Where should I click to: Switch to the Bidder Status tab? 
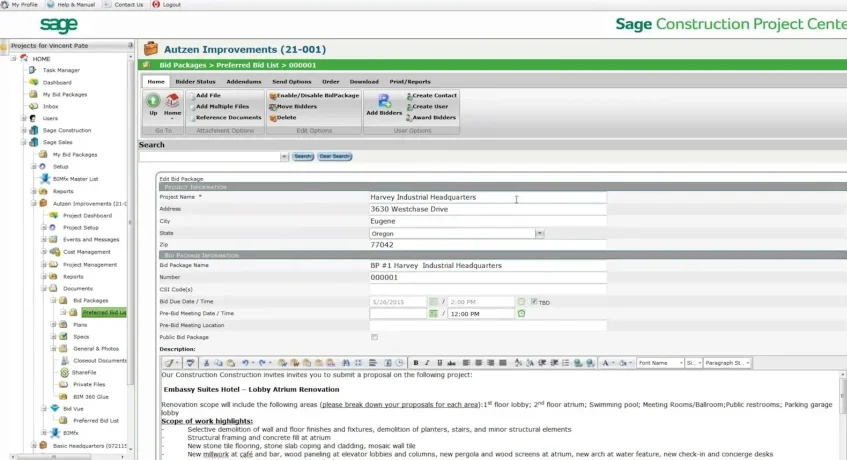click(x=195, y=82)
